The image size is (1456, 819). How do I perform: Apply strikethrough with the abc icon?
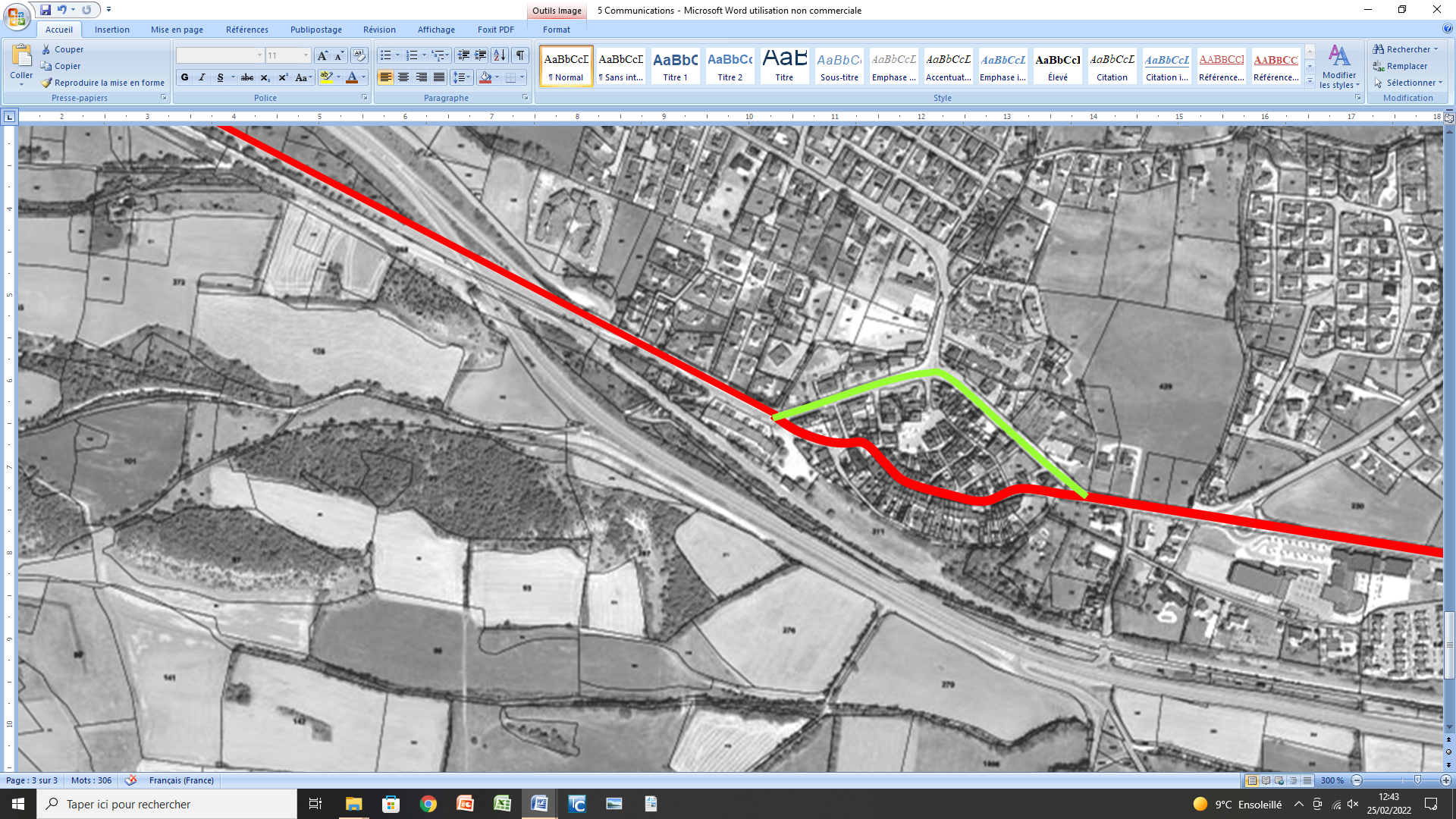246,77
